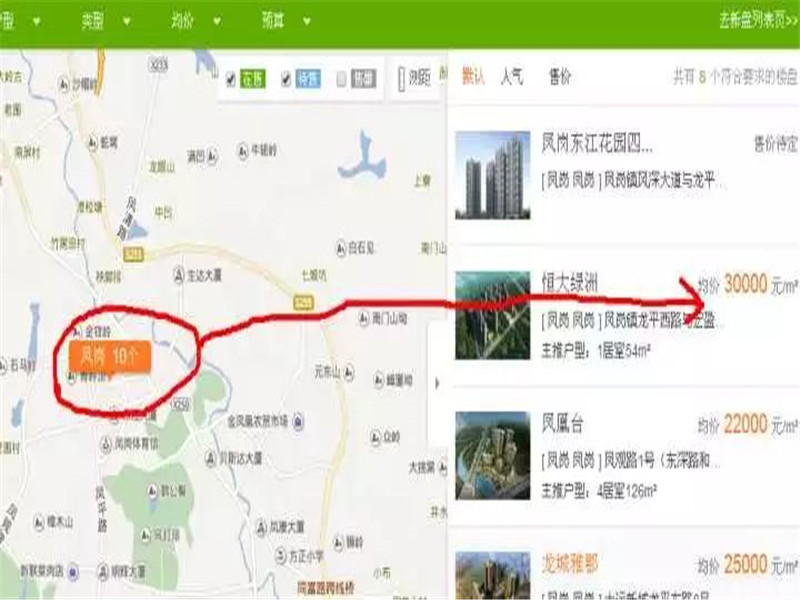Click the 主推户型: 4居室126m² text
Viewport: 800px width, 600px height.
598,491
